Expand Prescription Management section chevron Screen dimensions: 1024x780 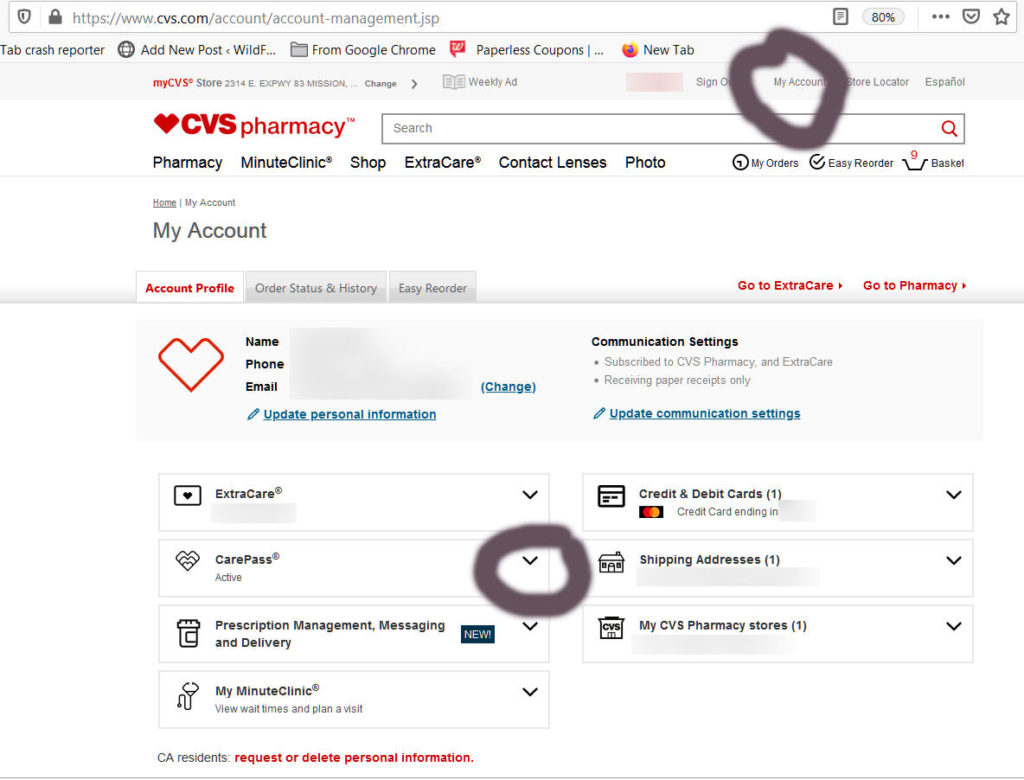pyautogui.click(x=530, y=626)
